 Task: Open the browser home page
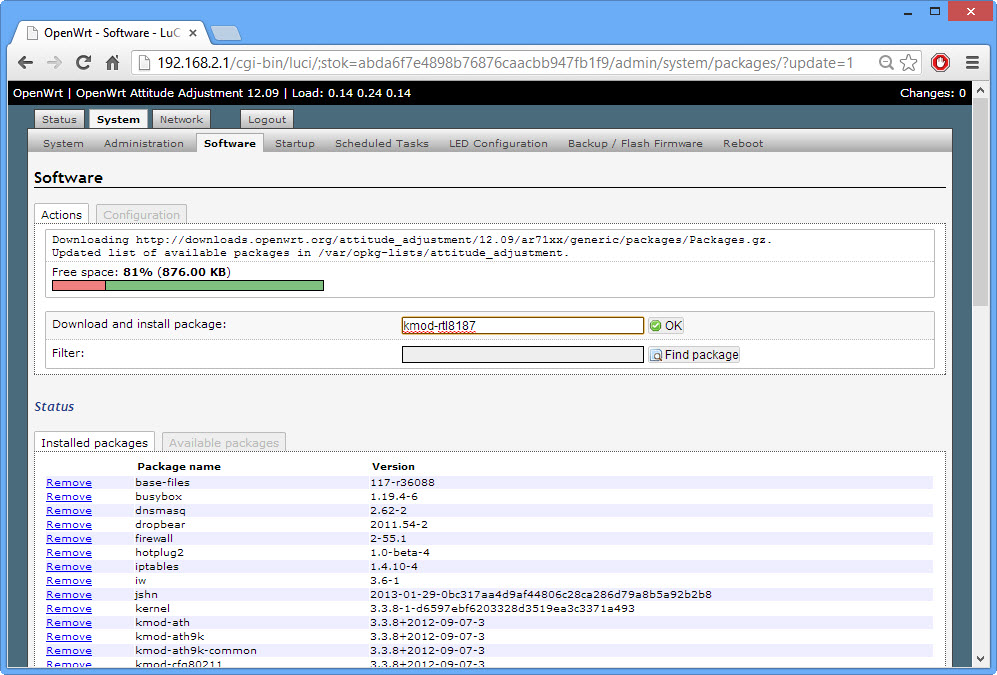point(113,62)
